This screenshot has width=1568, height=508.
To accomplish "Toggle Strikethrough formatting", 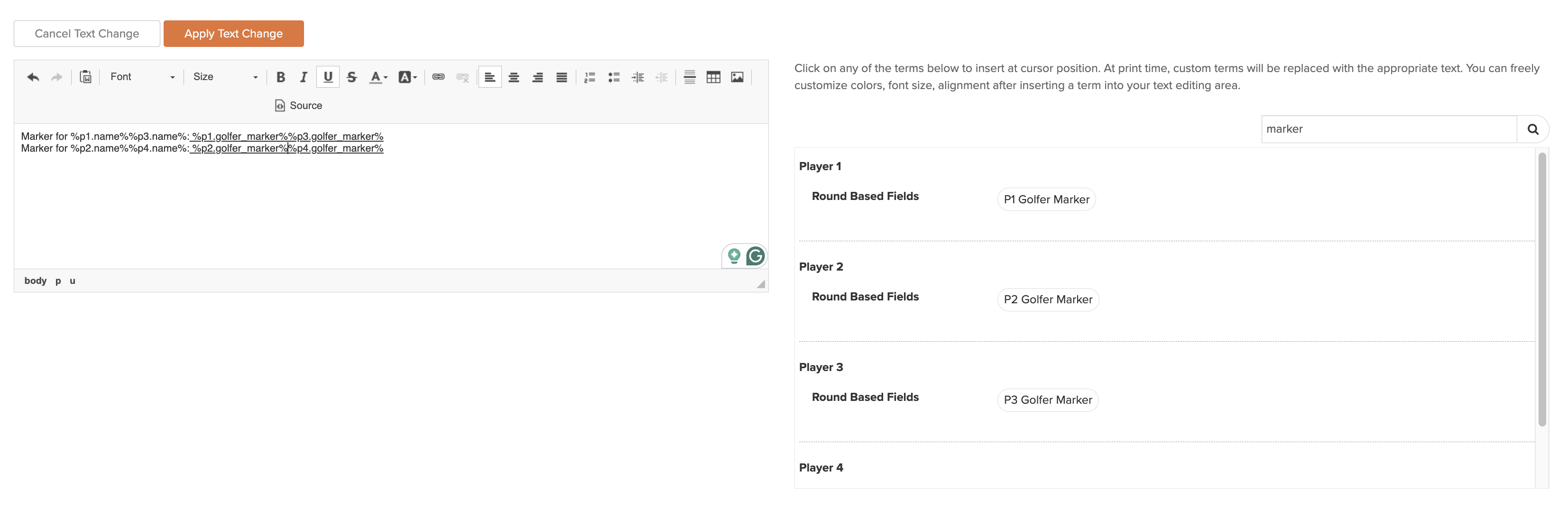I will pos(352,77).
